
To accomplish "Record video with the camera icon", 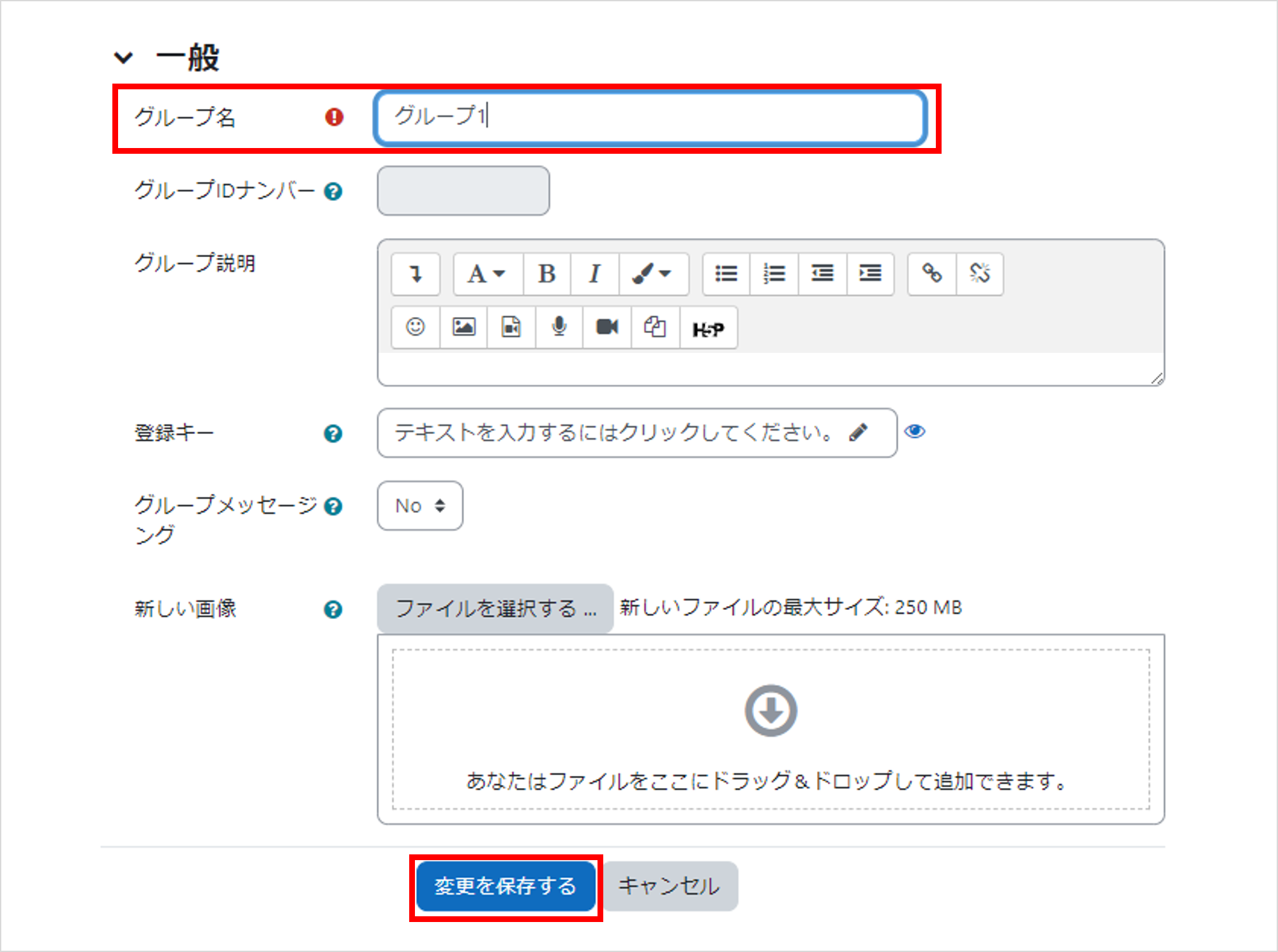I will click(607, 327).
